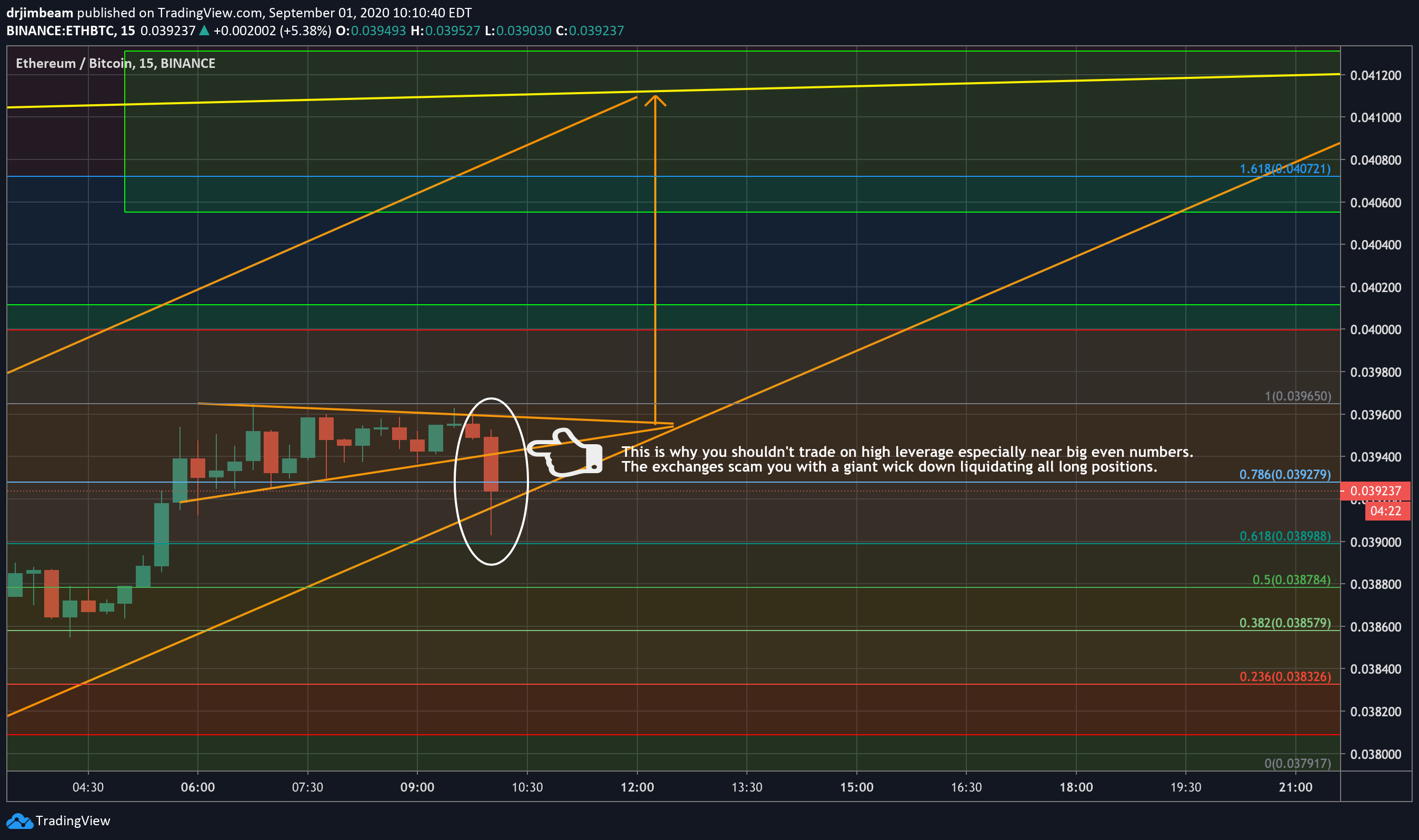Click the high value H:0.039527 in header
Image resolution: width=1419 pixels, height=840 pixels.
point(445,31)
